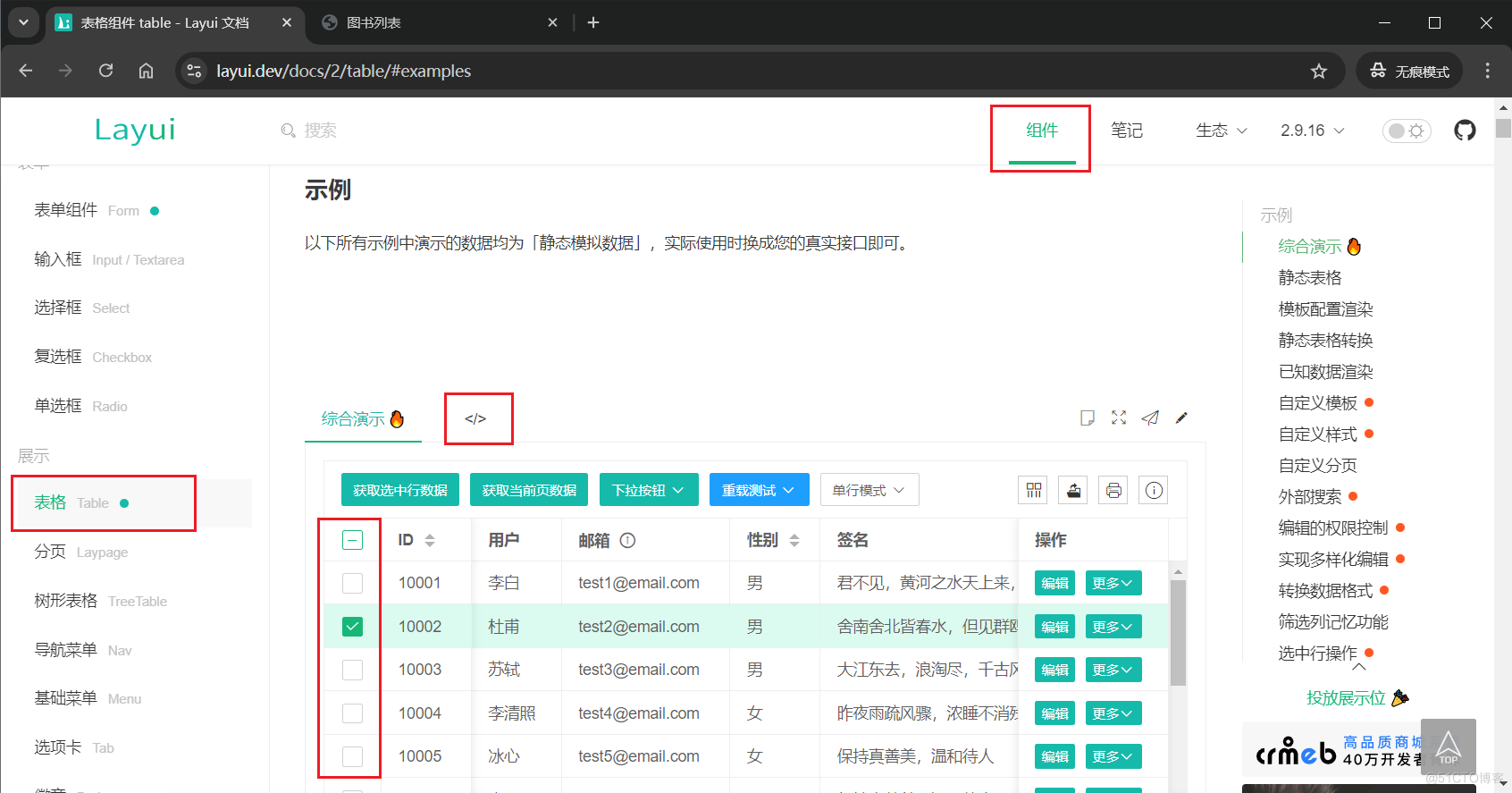The image size is (1512, 793).
Task: Click the table's vertical scrollbar
Action: pyautogui.click(x=1178, y=633)
